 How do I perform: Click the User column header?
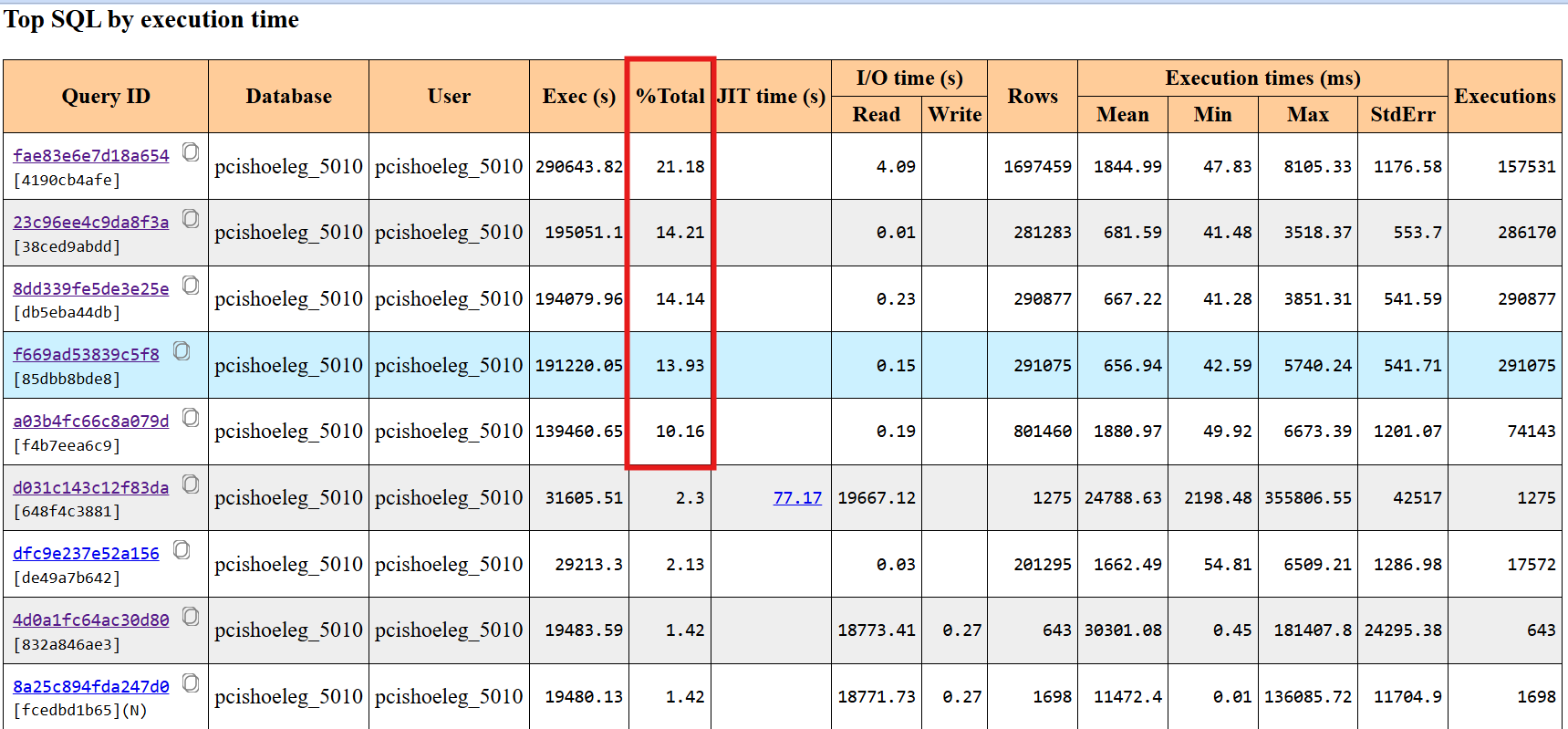(x=449, y=97)
